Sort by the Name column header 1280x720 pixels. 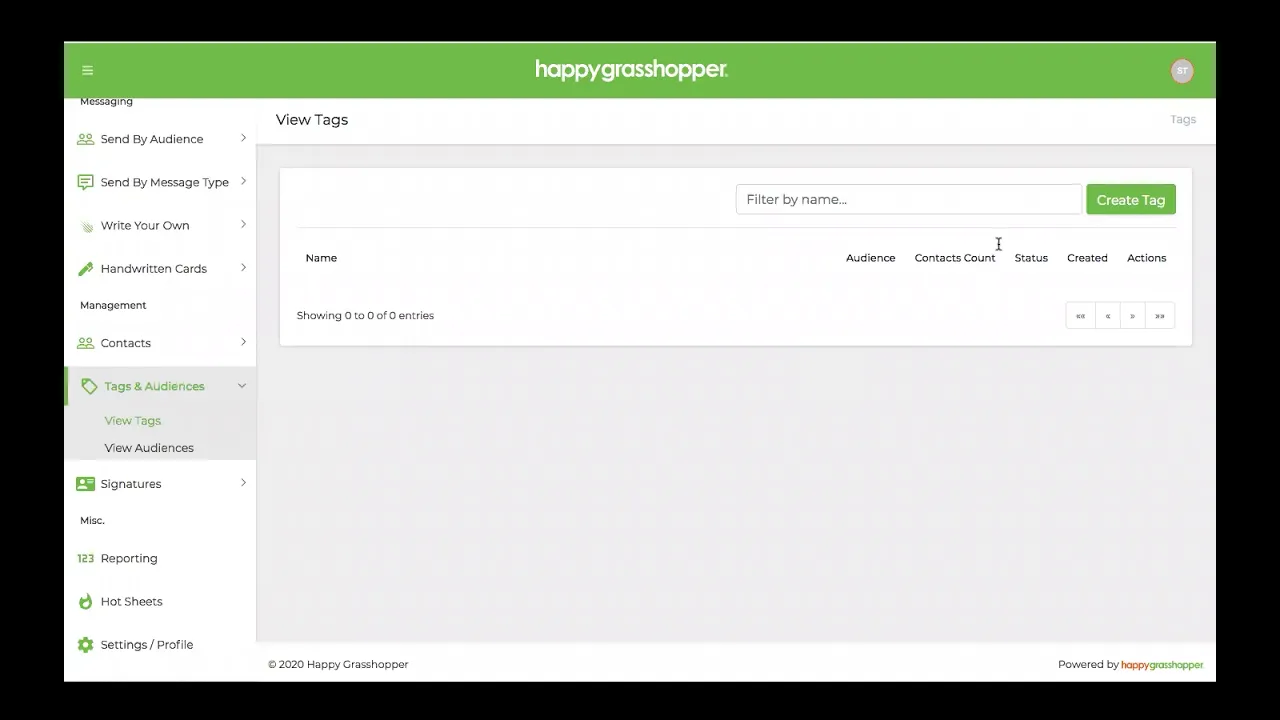tap(321, 258)
